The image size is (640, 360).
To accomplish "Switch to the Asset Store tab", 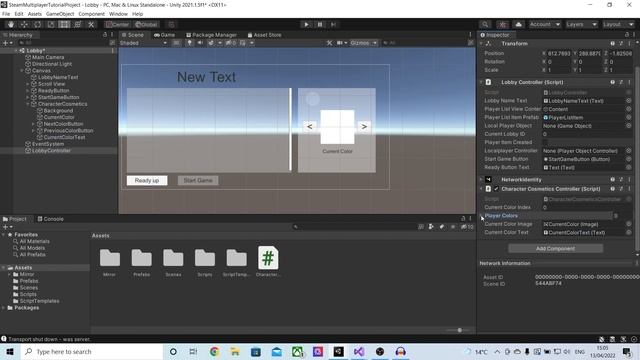I will click(x=264, y=35).
